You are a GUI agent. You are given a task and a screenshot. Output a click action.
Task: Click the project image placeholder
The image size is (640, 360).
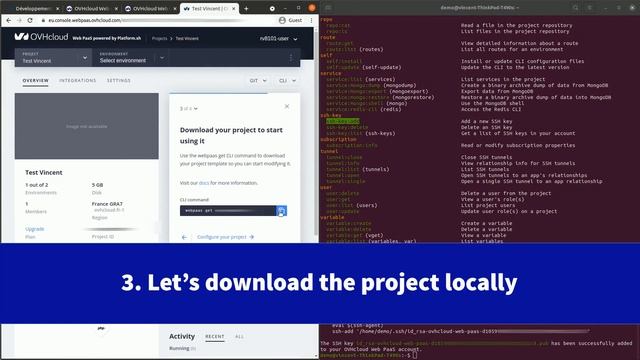click(87, 126)
